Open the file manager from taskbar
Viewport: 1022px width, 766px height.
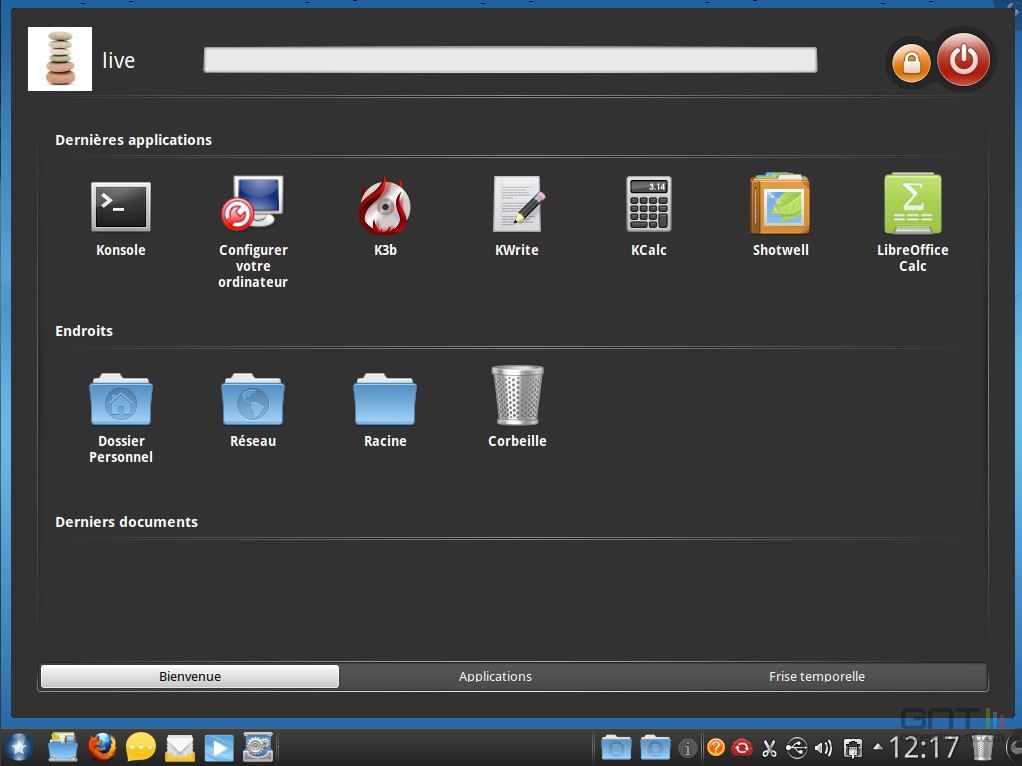pyautogui.click(x=63, y=747)
